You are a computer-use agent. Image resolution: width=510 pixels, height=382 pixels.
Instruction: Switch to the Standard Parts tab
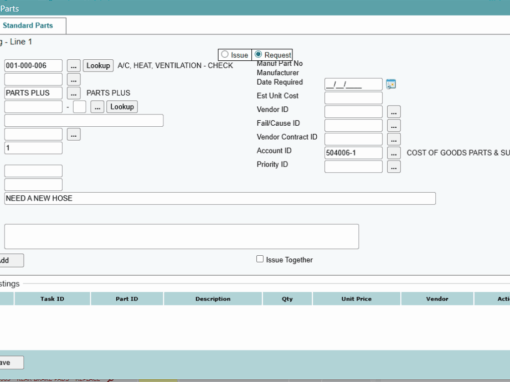click(28, 25)
